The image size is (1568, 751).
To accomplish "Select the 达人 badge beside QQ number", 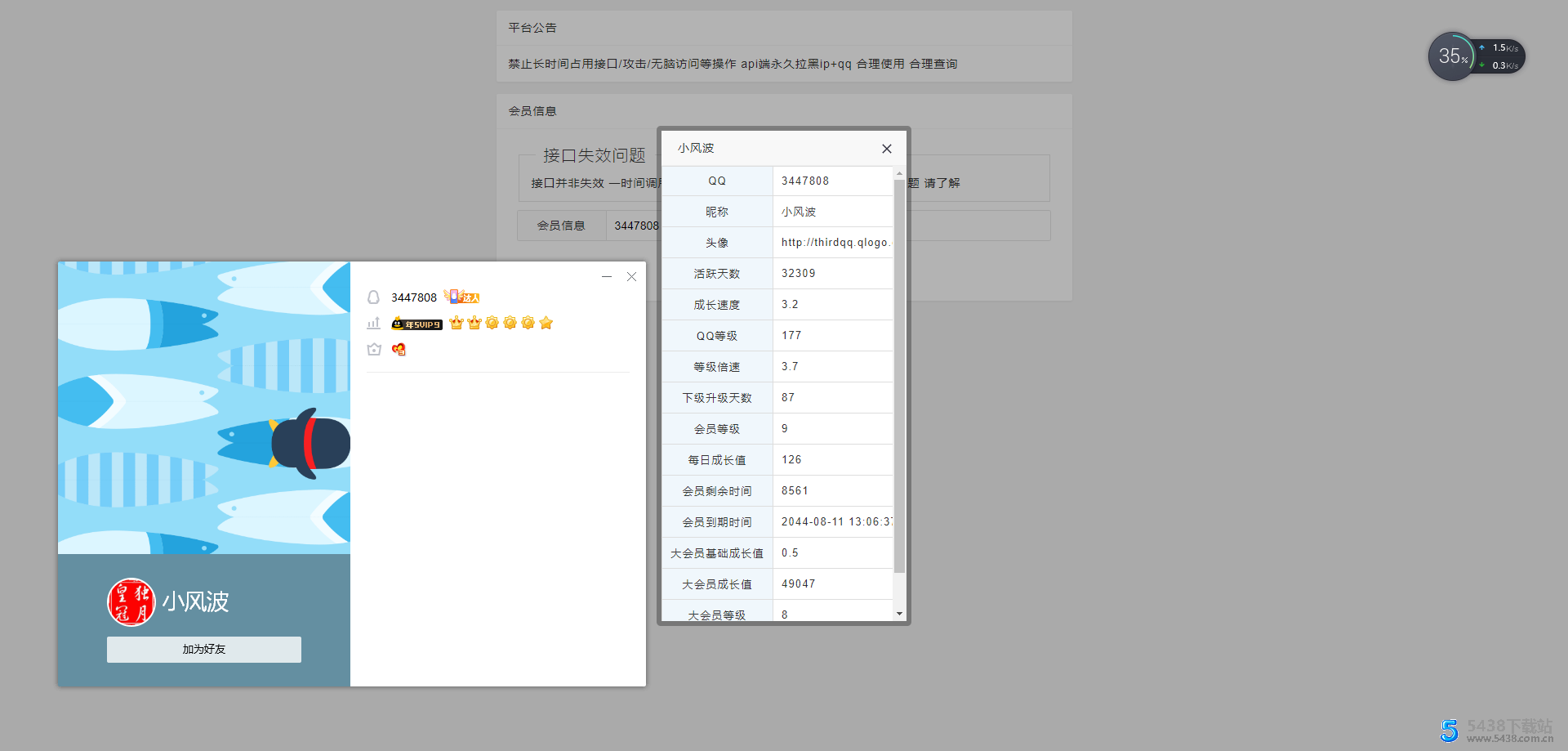I will coord(467,297).
